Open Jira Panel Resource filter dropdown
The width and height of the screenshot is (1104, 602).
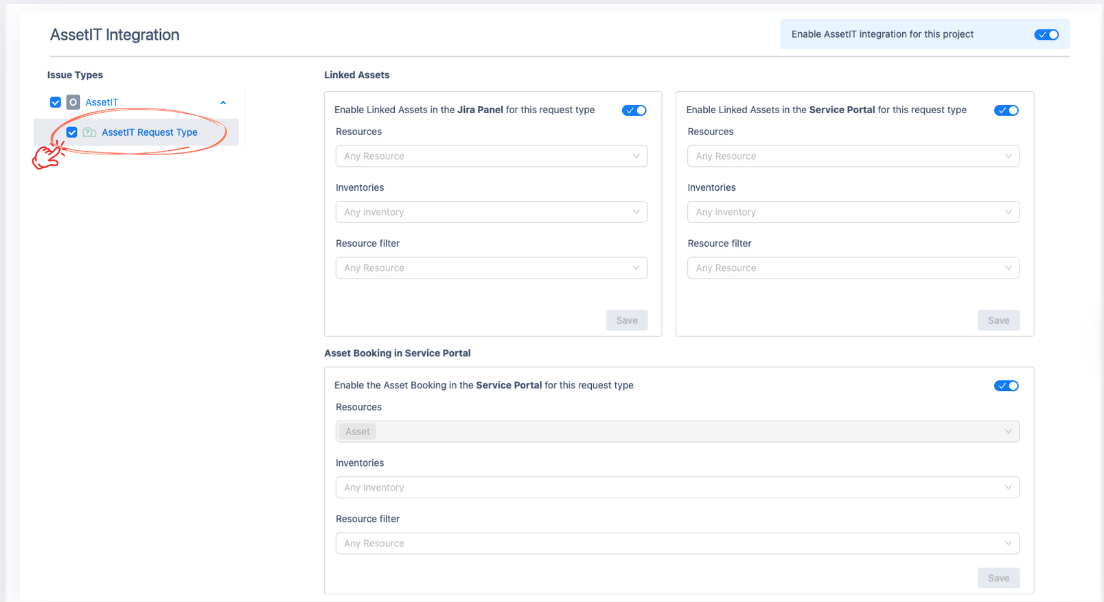point(491,268)
